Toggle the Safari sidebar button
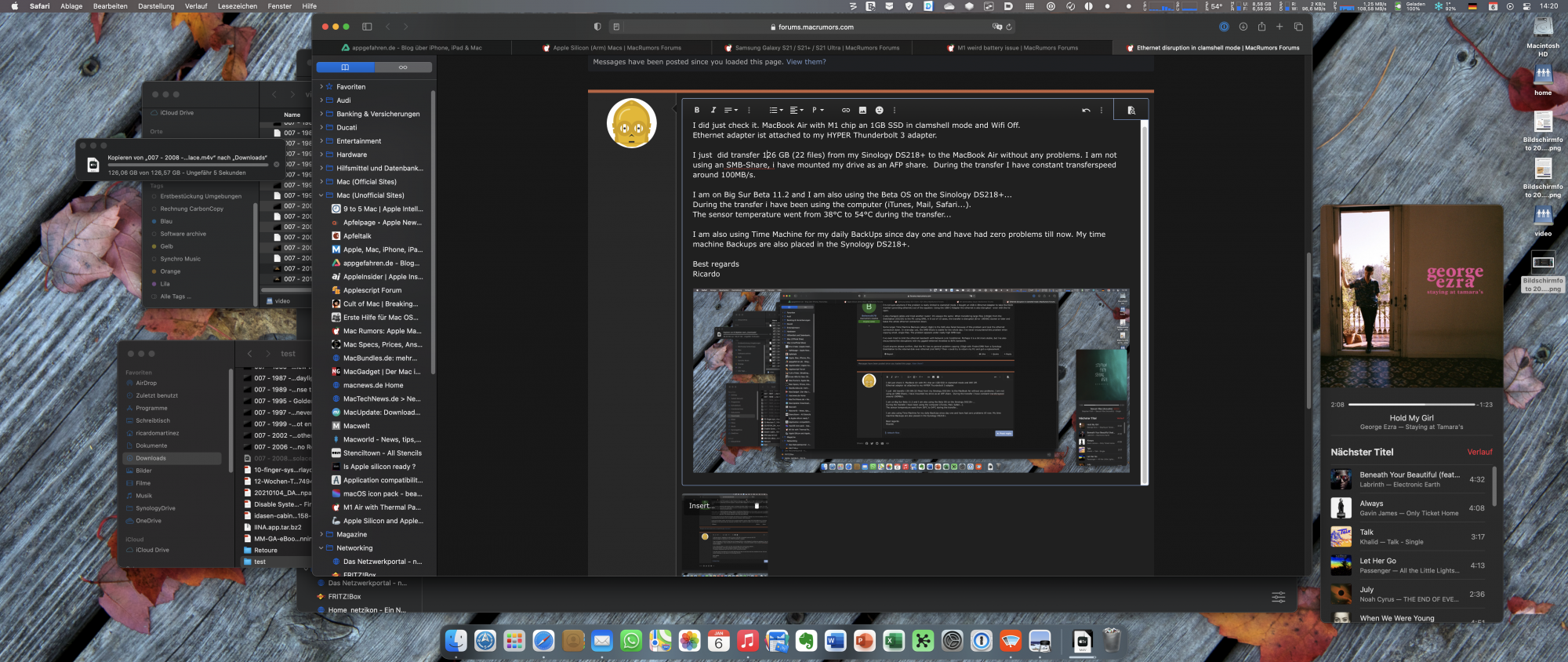The image size is (1568, 662). coord(367,27)
